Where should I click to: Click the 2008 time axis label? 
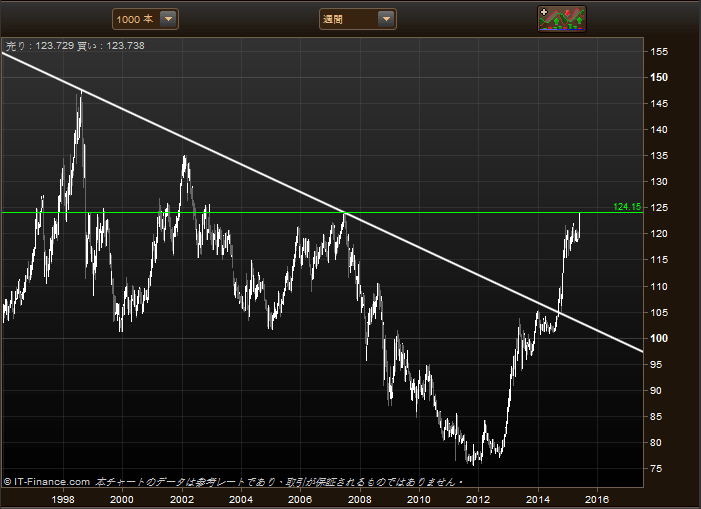[359, 500]
